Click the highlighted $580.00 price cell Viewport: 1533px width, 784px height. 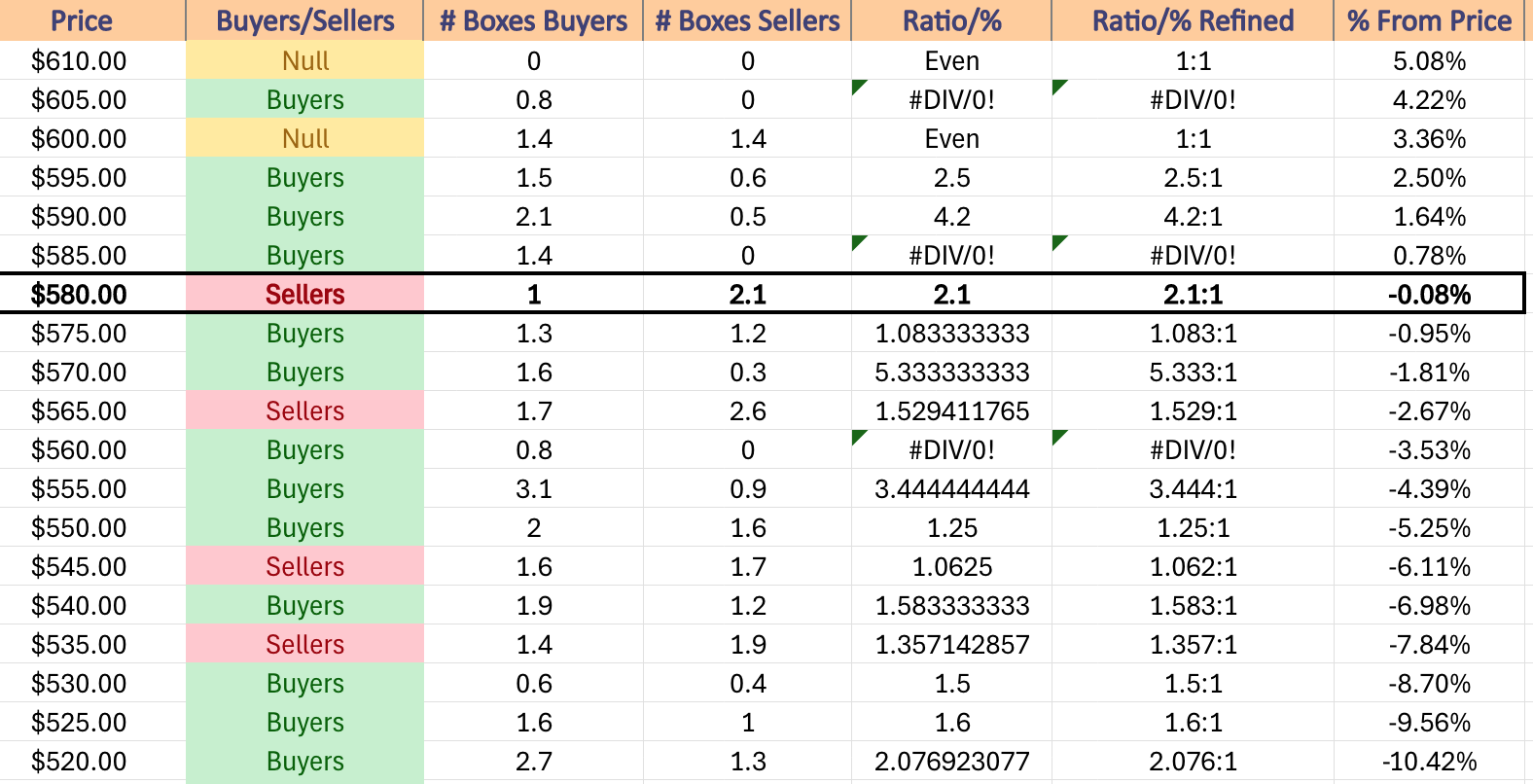[x=92, y=294]
